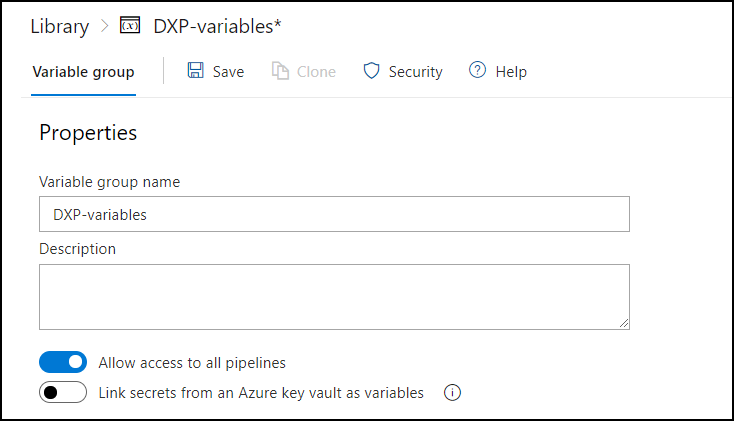Viewport: 734px width, 421px height.
Task: Click the Description box resize handle
Action: [x=623, y=323]
